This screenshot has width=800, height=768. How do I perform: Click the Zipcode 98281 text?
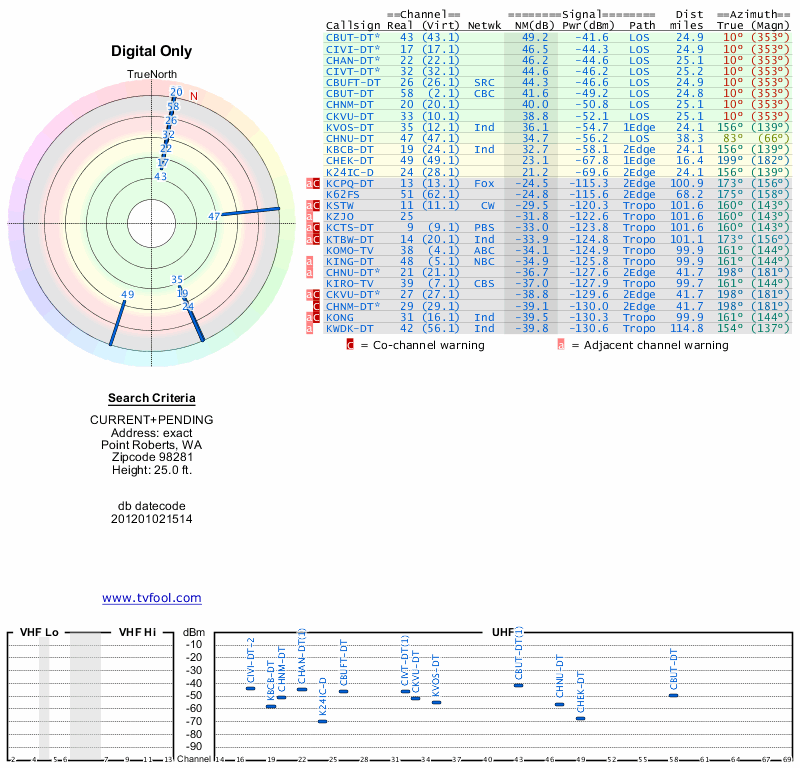tap(152, 457)
